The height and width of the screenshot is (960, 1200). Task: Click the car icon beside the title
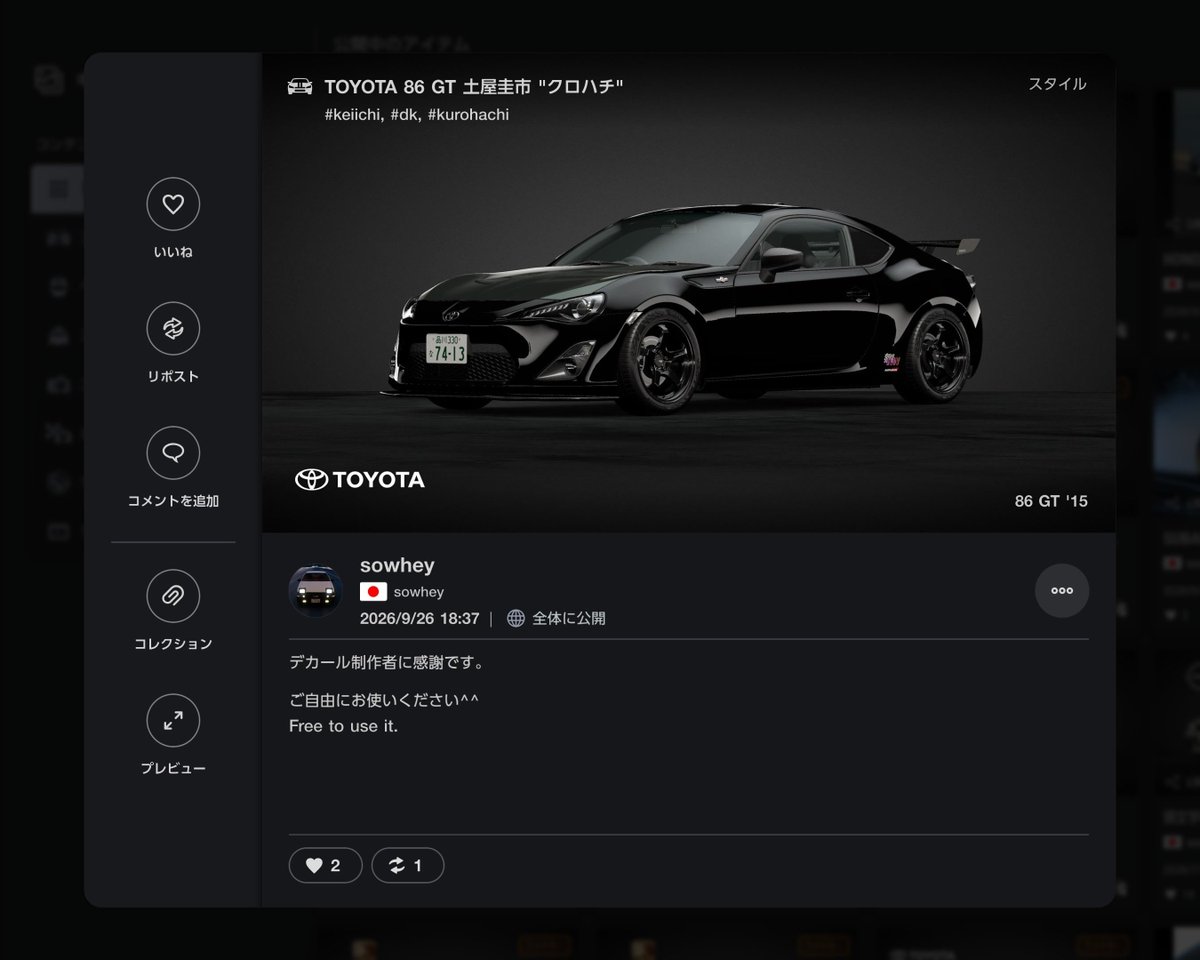[300, 87]
